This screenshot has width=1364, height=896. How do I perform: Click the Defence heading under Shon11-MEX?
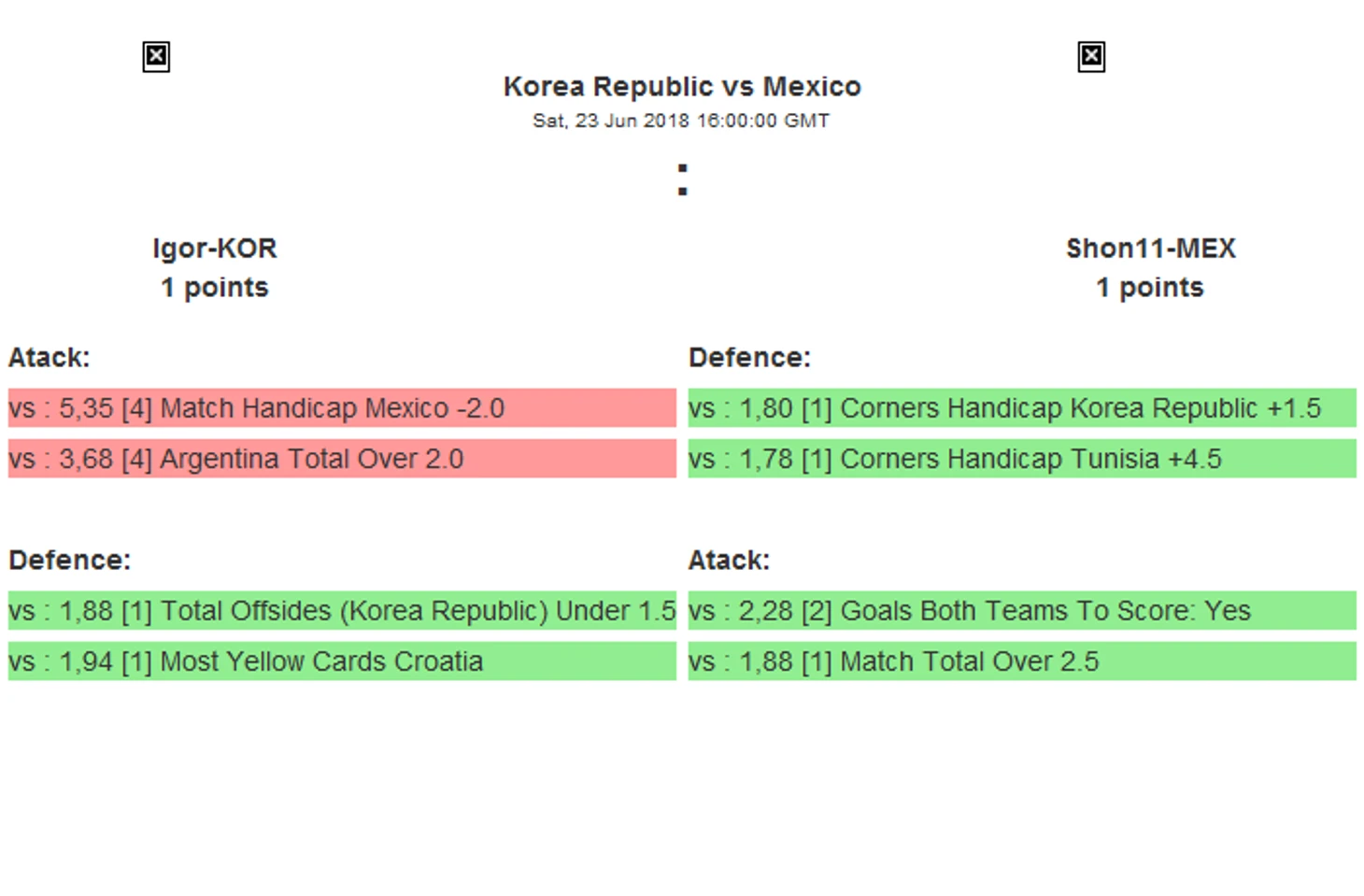pyautogui.click(x=749, y=358)
